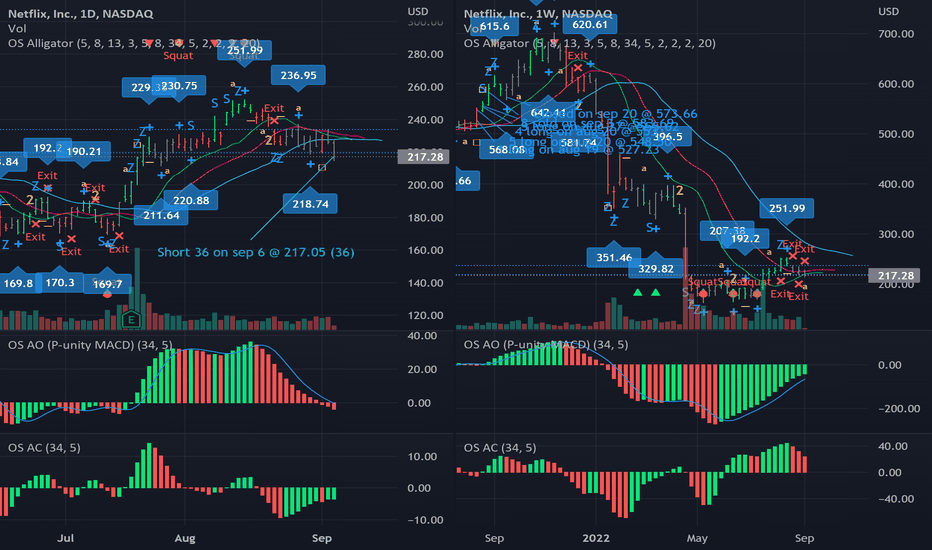Click the 169.7 price label
This screenshot has width=932, height=550.
pyautogui.click(x=107, y=284)
